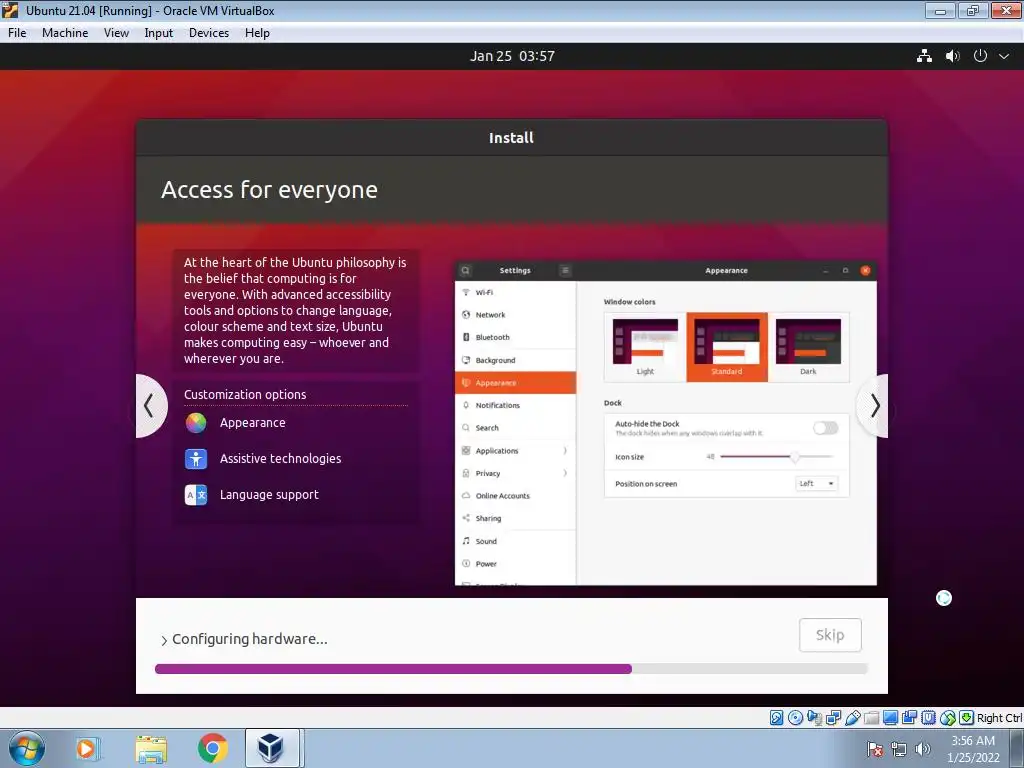Open the Machine menu
This screenshot has width=1024, height=768.
65,33
